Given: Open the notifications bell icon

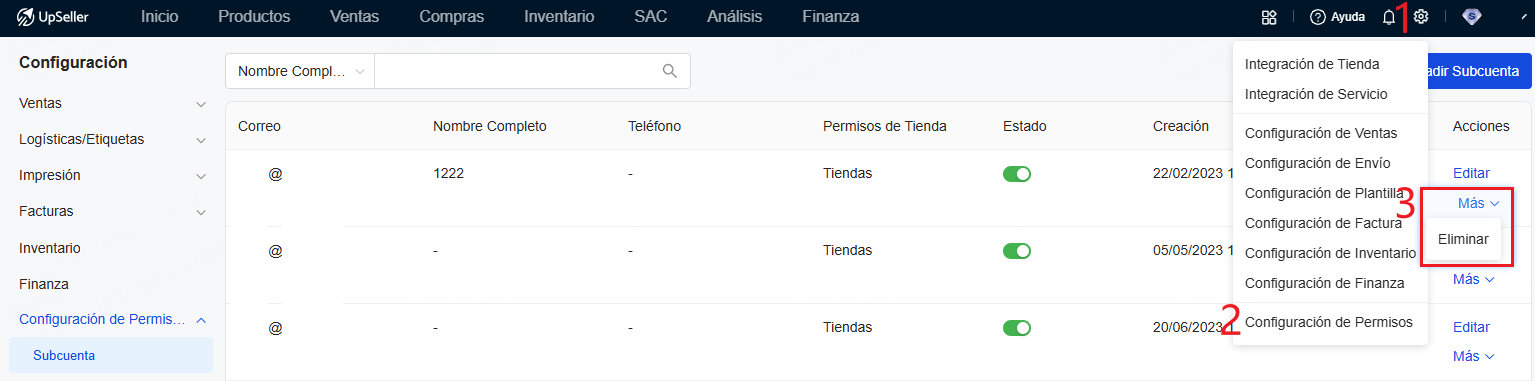Looking at the screenshot, I should (1389, 17).
